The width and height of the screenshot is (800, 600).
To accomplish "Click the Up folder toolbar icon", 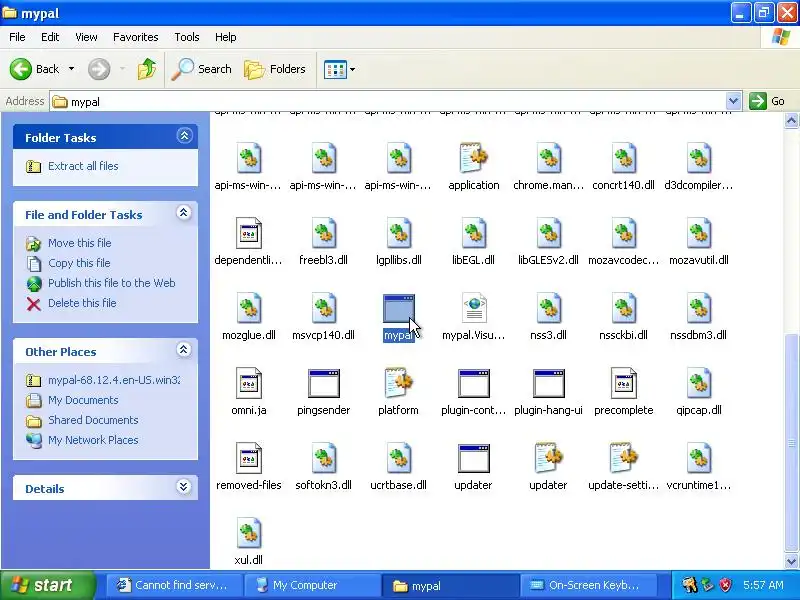I will point(147,69).
